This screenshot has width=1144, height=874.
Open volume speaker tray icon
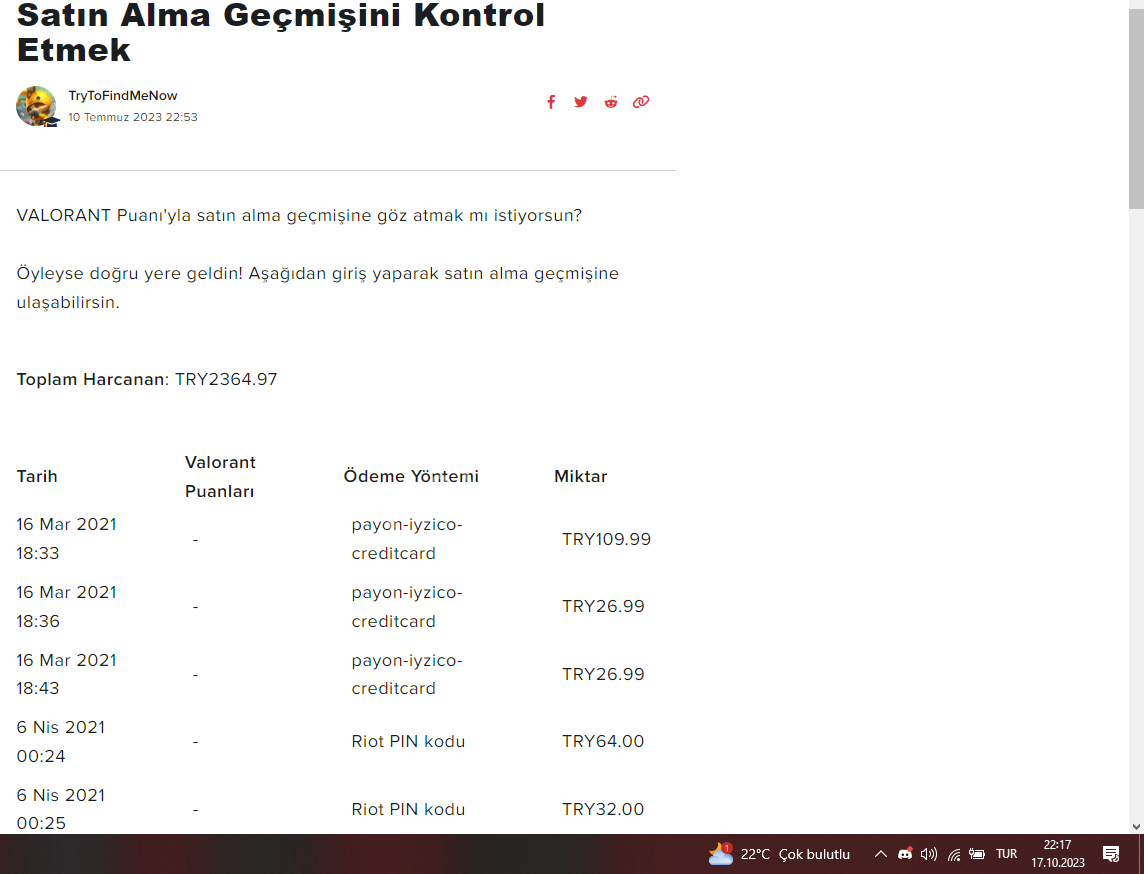929,854
